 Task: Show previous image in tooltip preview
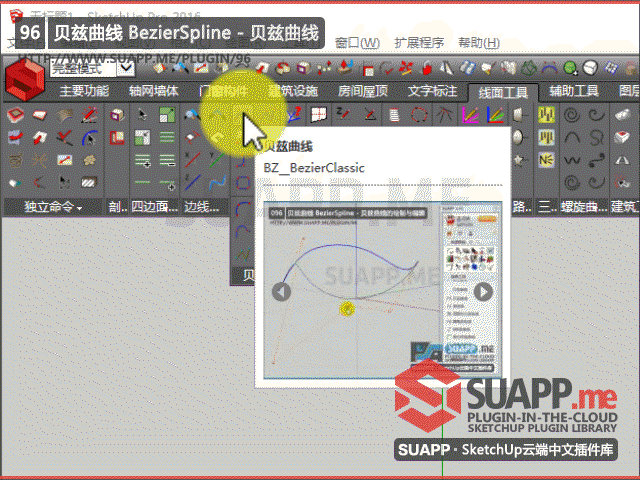[x=281, y=291]
